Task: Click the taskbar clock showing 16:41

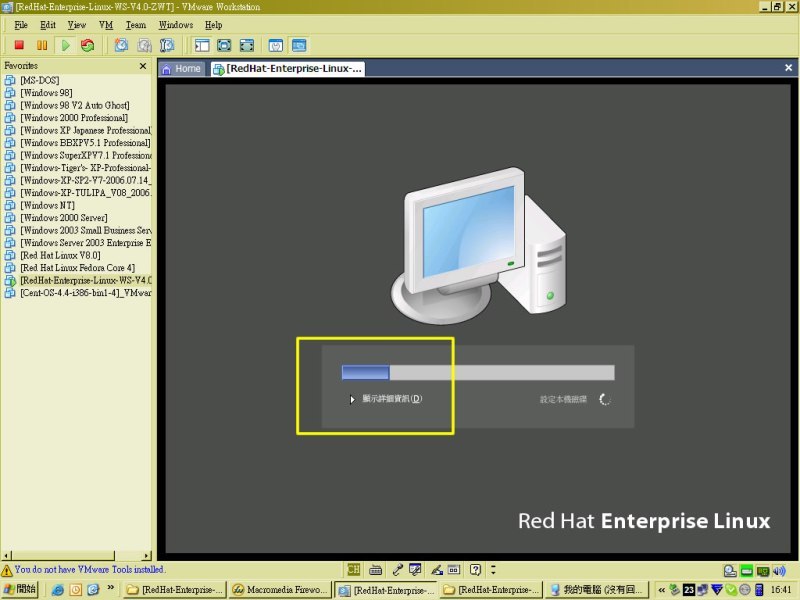Action: click(781, 590)
